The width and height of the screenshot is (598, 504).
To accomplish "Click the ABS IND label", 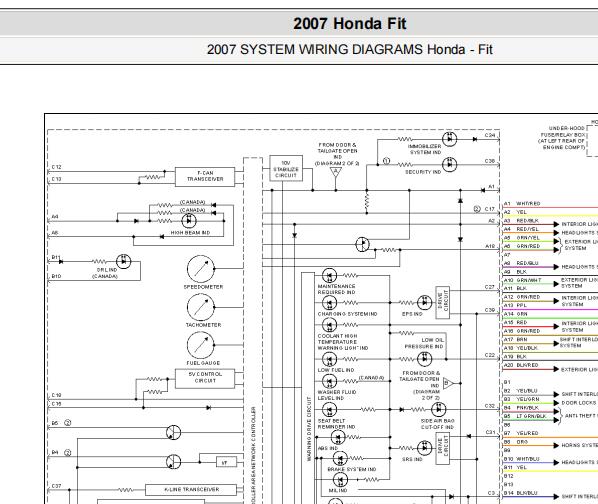I will pyautogui.click(x=328, y=448).
